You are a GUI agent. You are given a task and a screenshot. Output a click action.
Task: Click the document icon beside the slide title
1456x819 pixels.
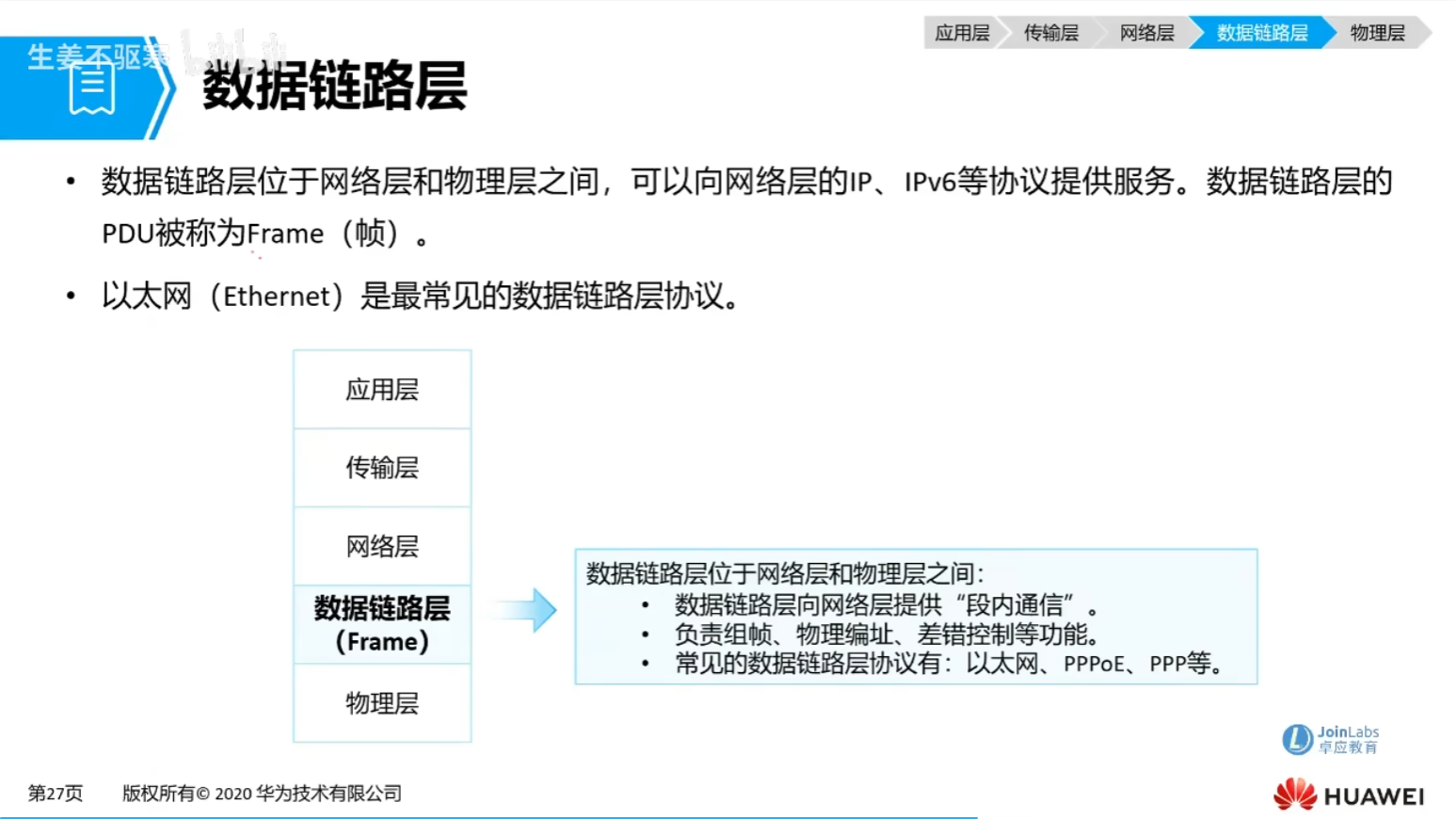[x=92, y=88]
